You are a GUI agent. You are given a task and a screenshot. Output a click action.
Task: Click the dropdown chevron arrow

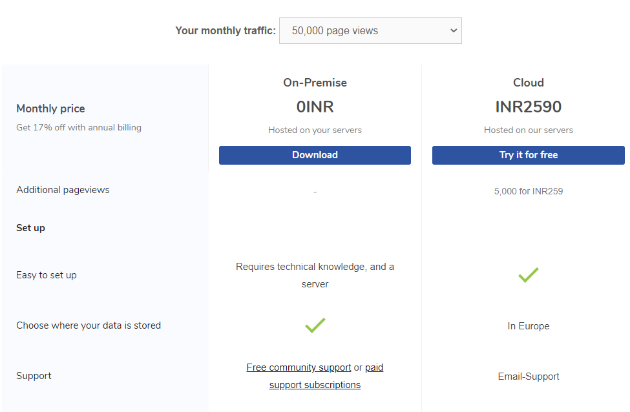tap(454, 31)
